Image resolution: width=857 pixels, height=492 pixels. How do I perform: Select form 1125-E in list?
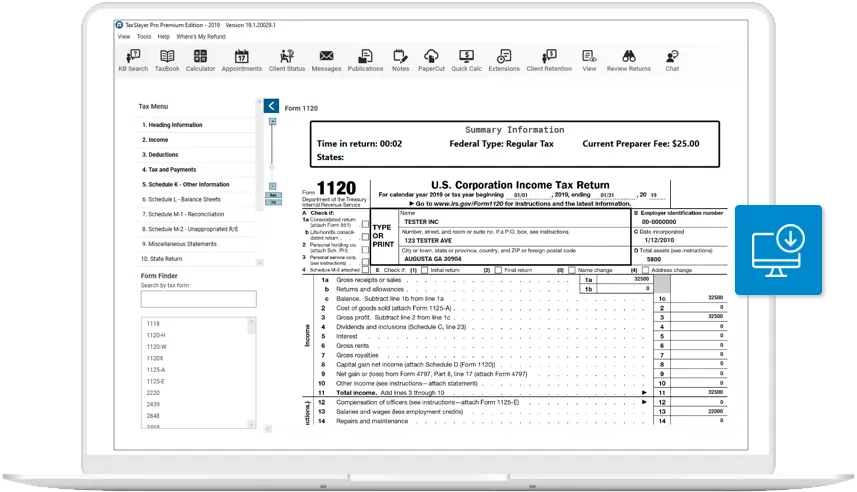155,381
